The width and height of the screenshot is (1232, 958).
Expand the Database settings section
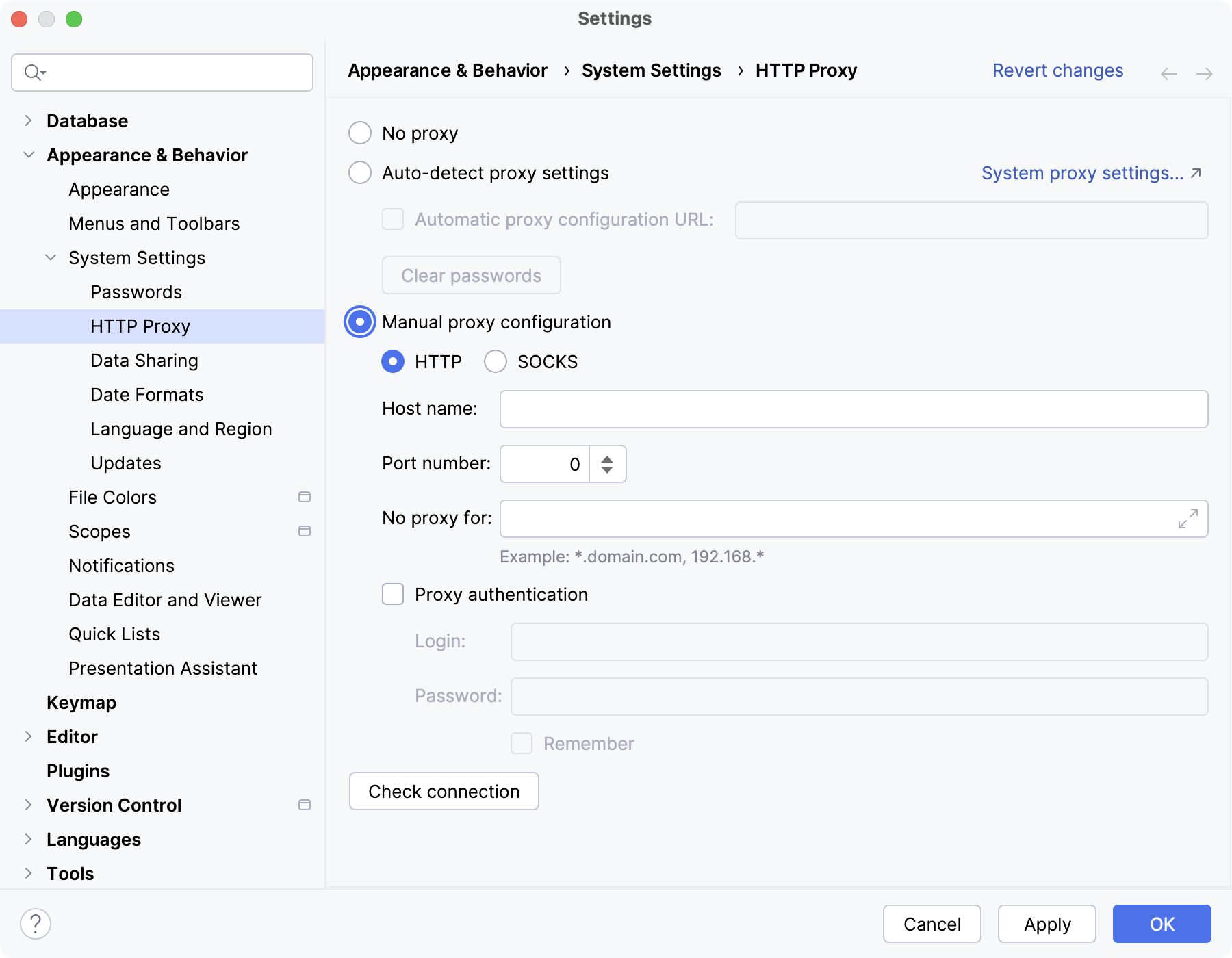point(28,120)
